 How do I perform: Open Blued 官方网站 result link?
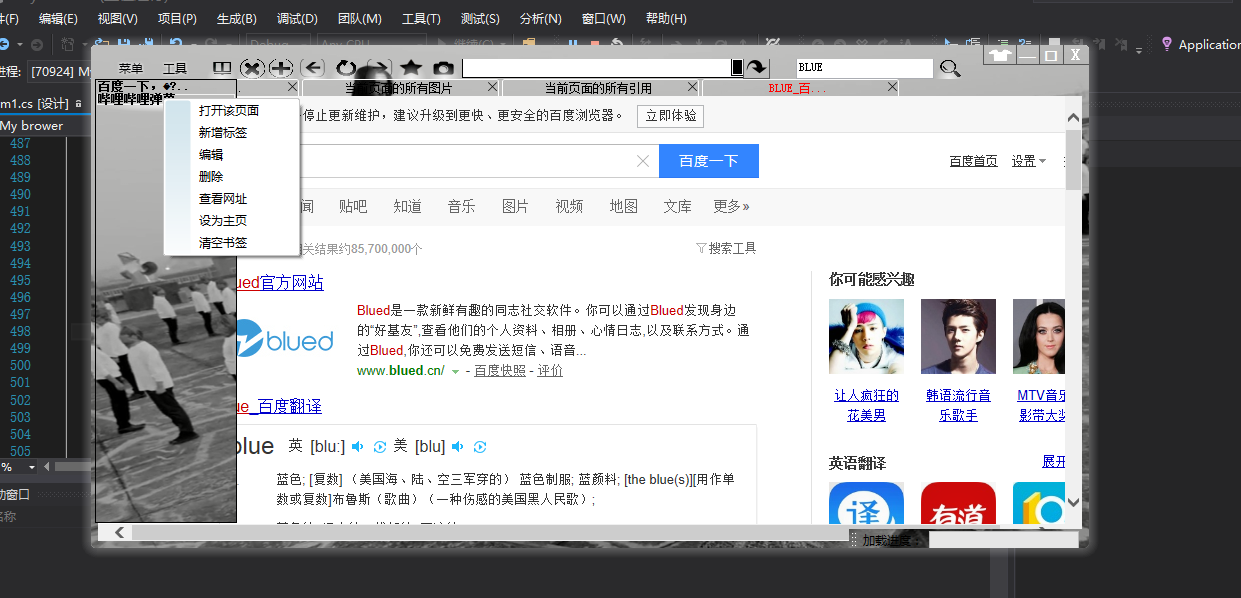[x=280, y=283]
